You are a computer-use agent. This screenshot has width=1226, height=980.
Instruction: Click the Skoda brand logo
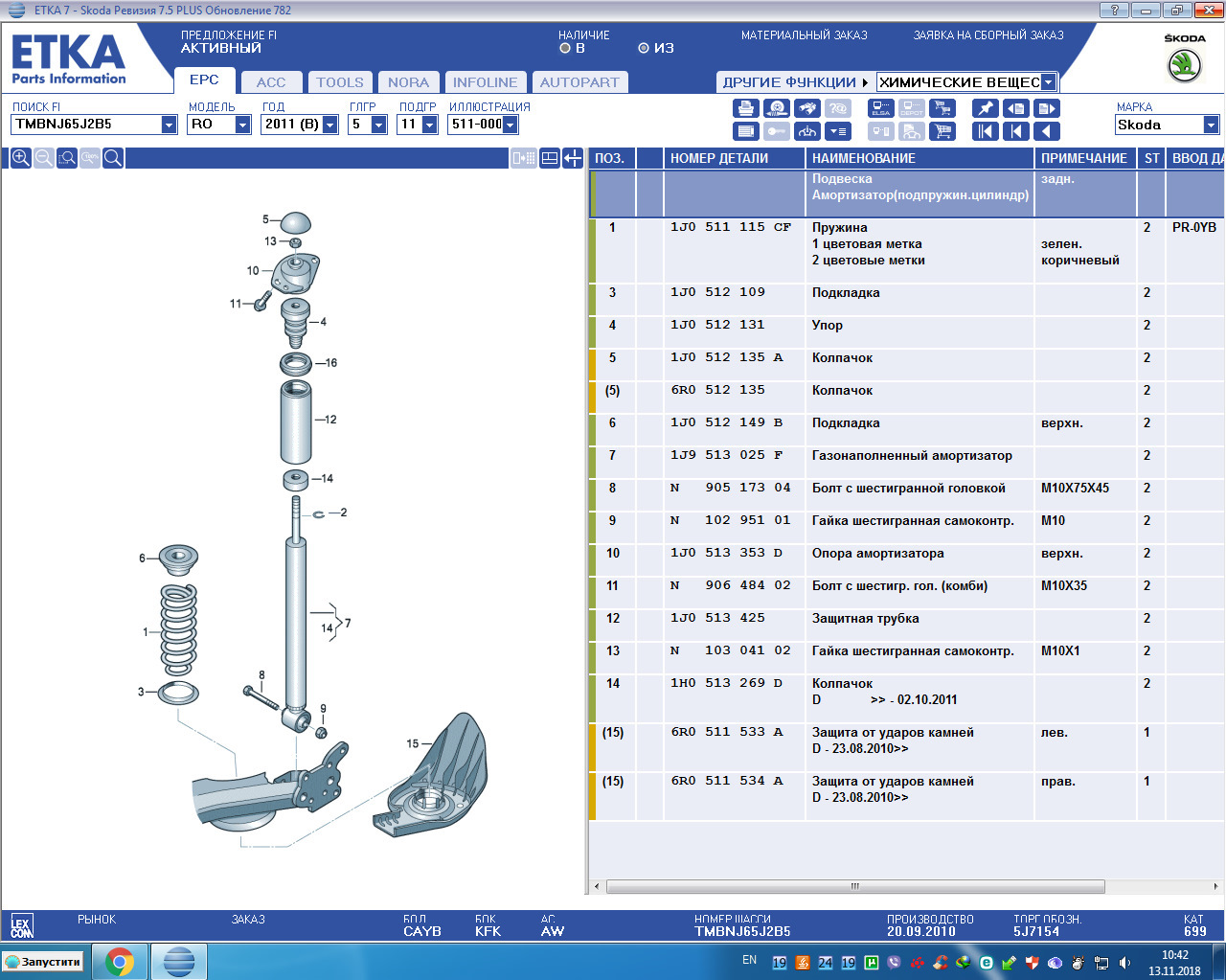point(1185,57)
